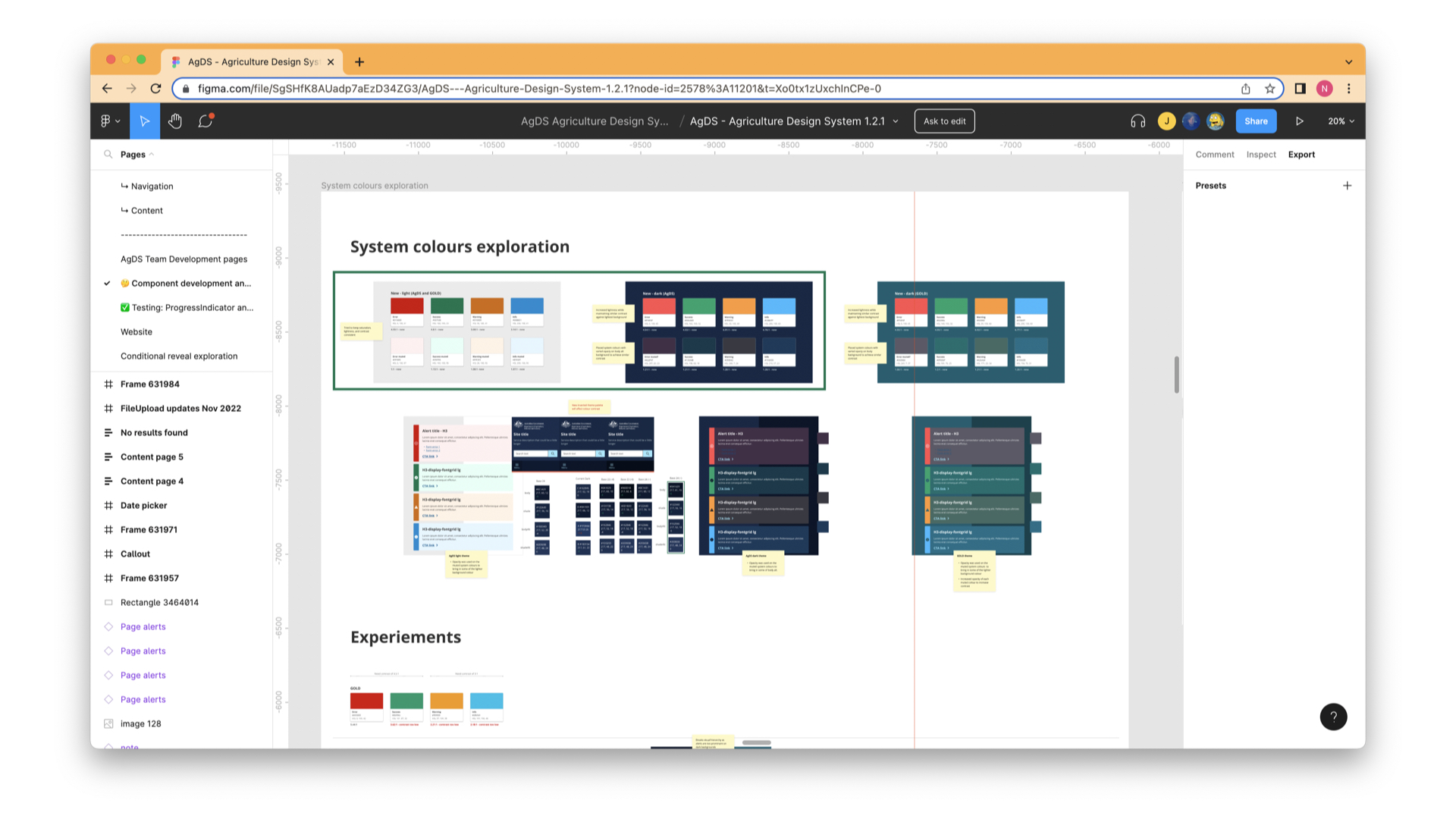The height and width of the screenshot is (819, 1456).
Task: Open the help question mark button
Action: coord(1333,717)
